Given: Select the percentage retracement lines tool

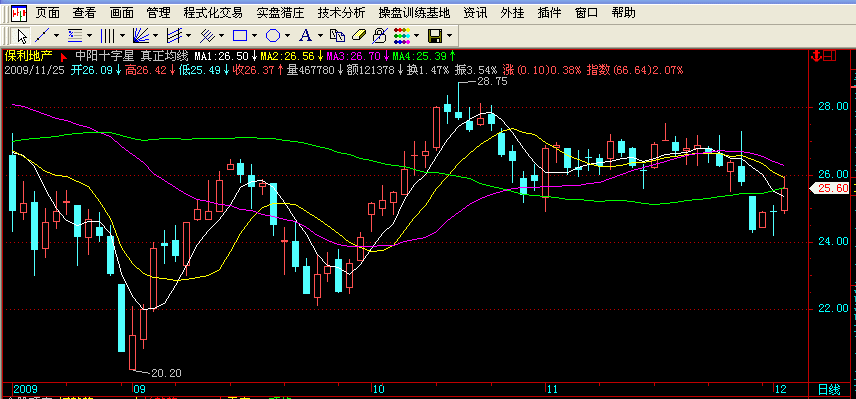Looking at the screenshot, I should pyautogui.click(x=75, y=37).
